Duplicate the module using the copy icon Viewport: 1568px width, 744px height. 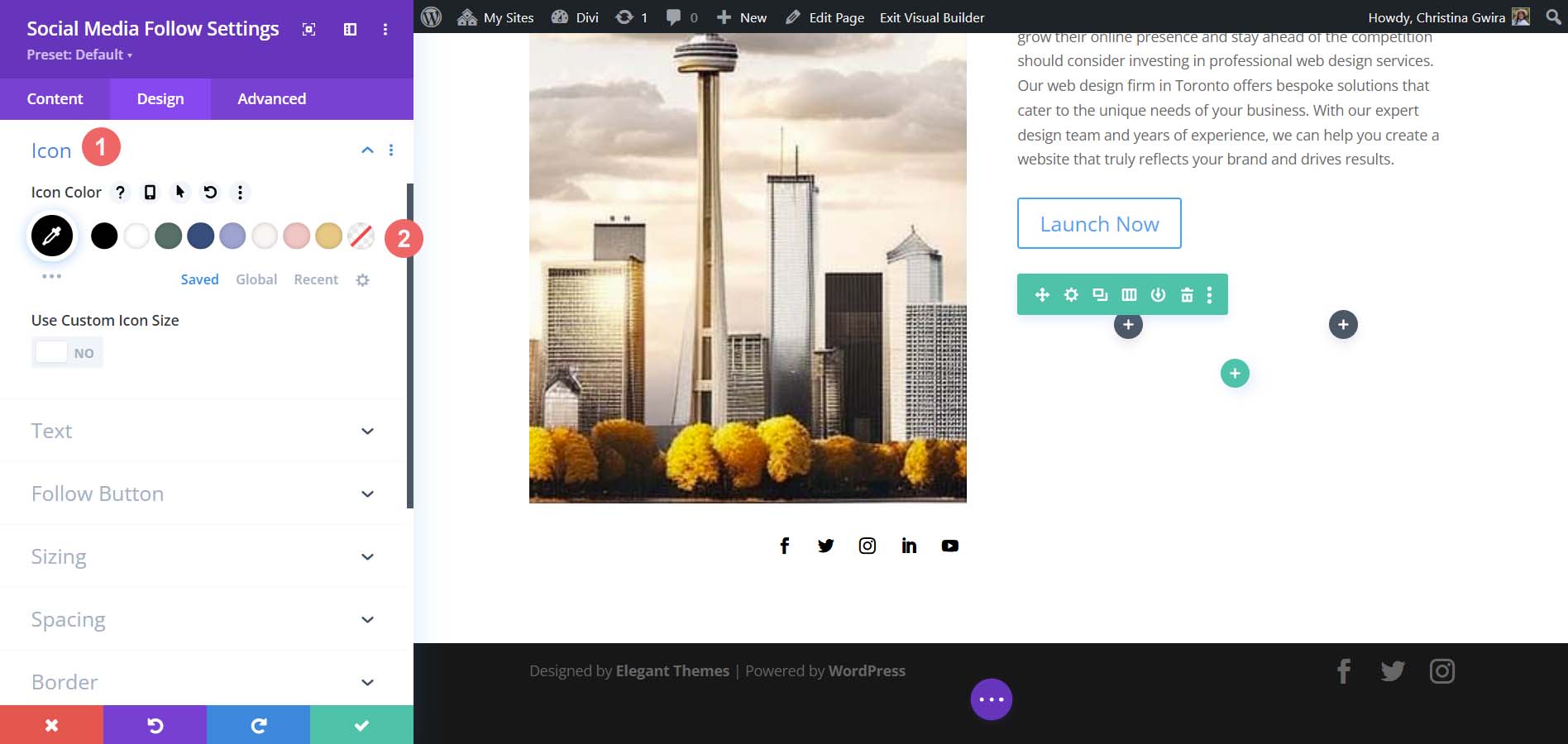coord(1100,294)
